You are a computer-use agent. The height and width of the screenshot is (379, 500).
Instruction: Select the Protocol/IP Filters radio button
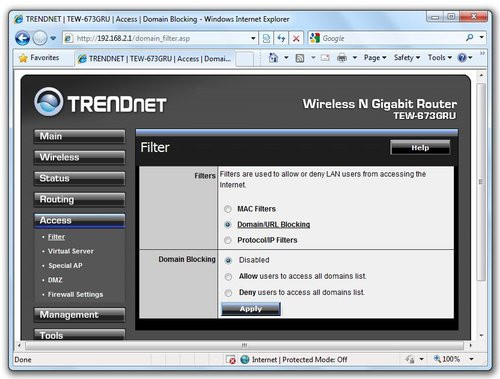228,240
